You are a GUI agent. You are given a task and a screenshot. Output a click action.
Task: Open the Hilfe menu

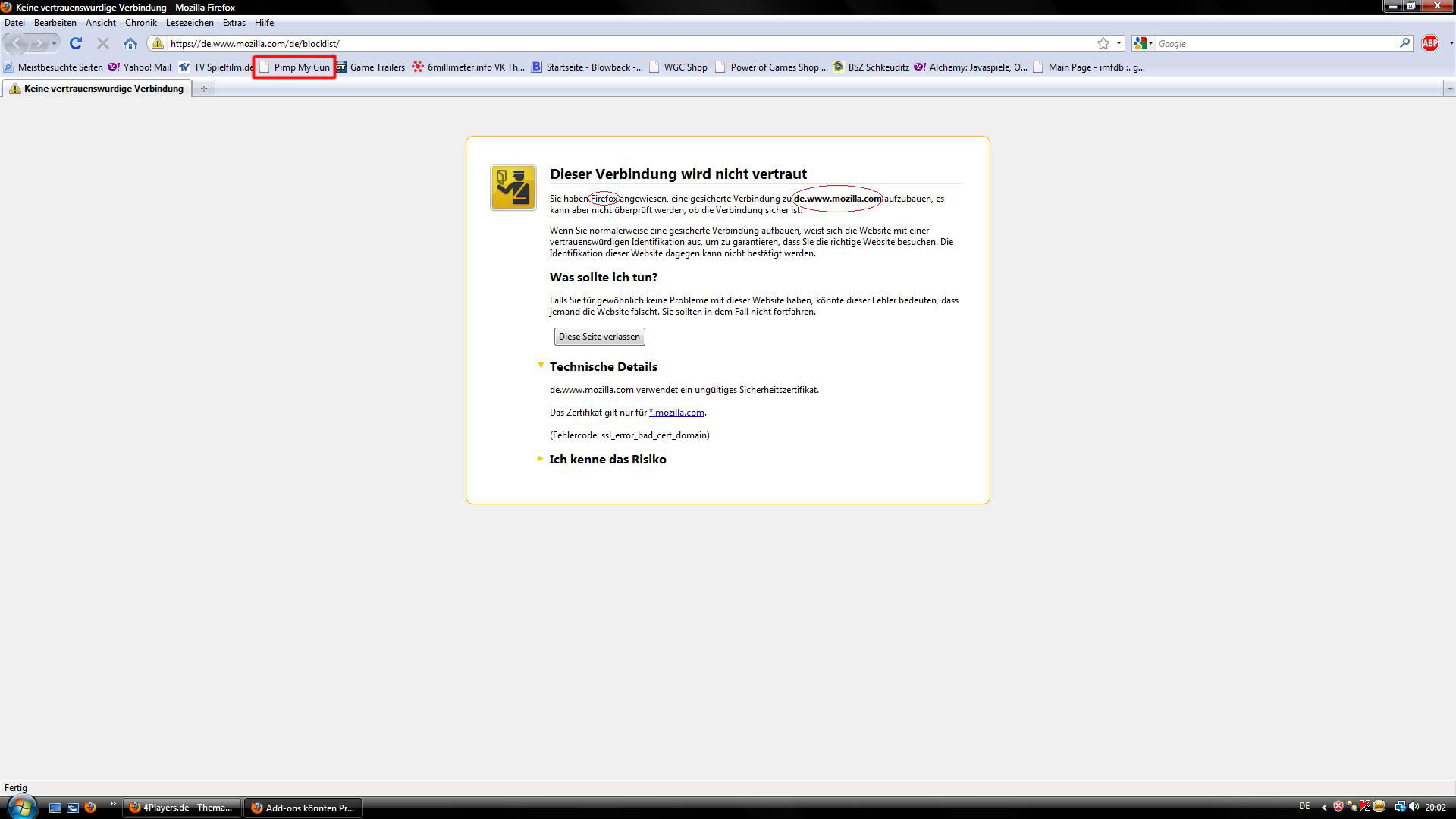(x=264, y=23)
